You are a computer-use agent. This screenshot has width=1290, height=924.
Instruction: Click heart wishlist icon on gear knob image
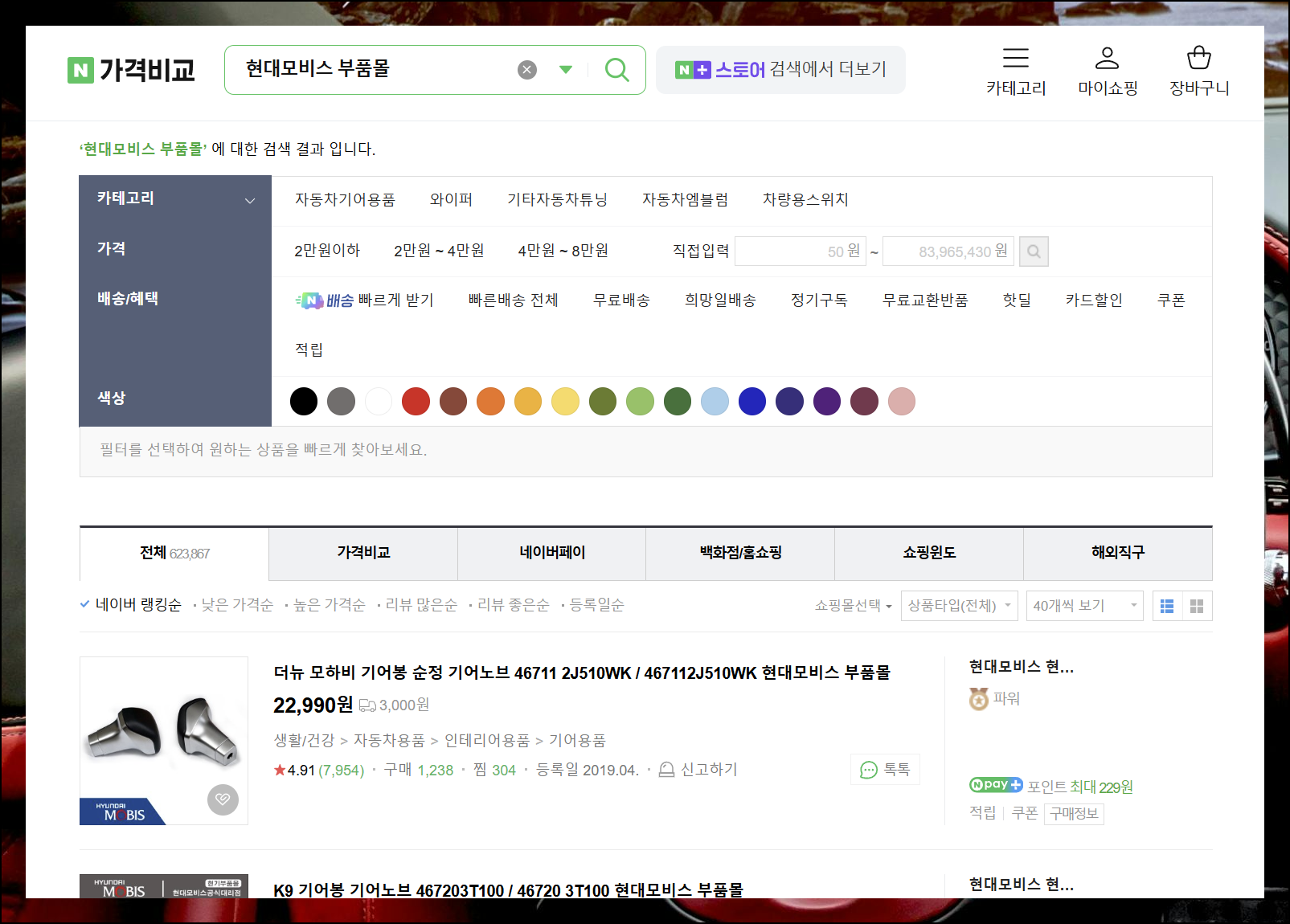pos(223,799)
